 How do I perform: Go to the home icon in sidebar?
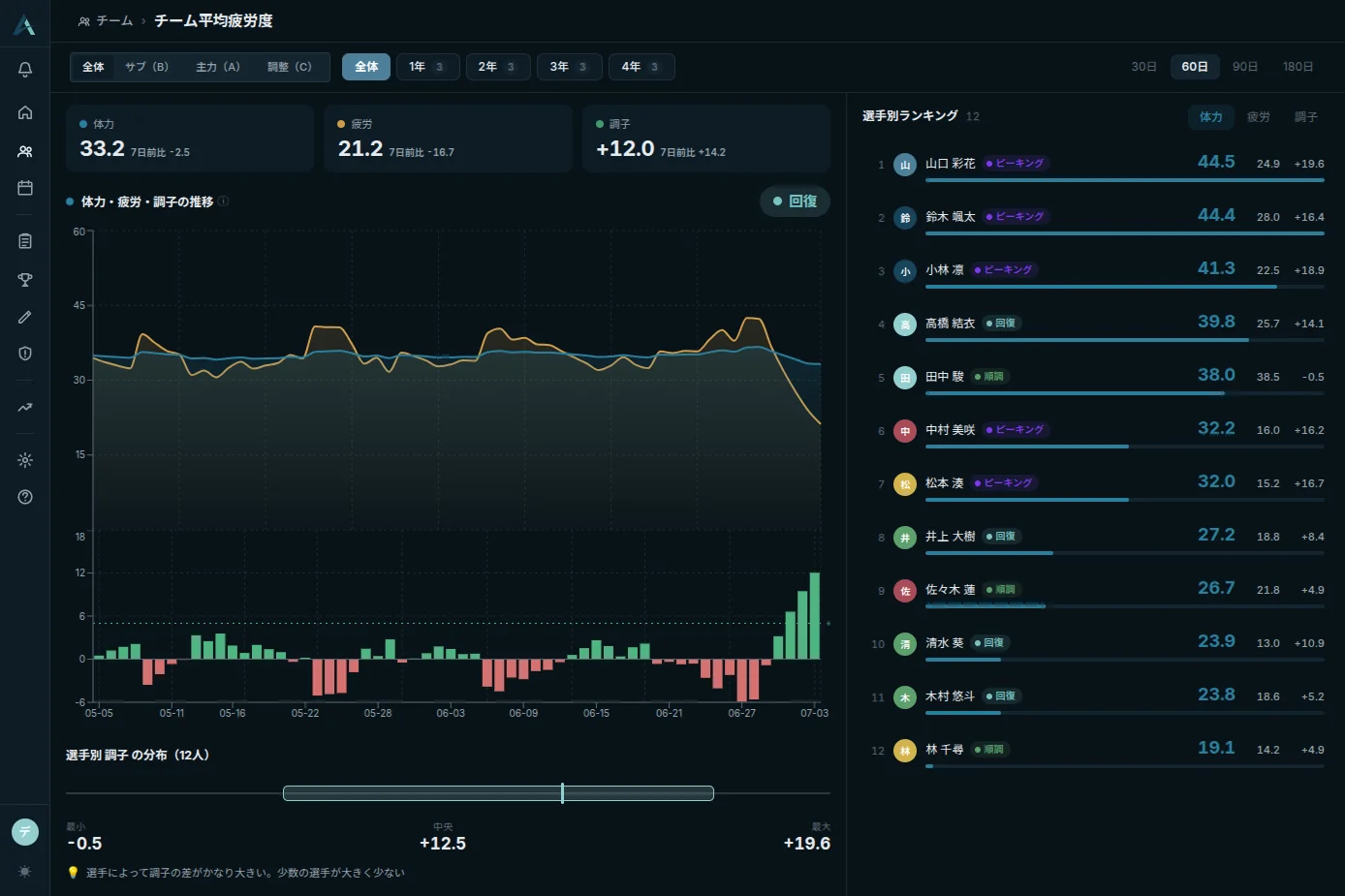point(25,112)
